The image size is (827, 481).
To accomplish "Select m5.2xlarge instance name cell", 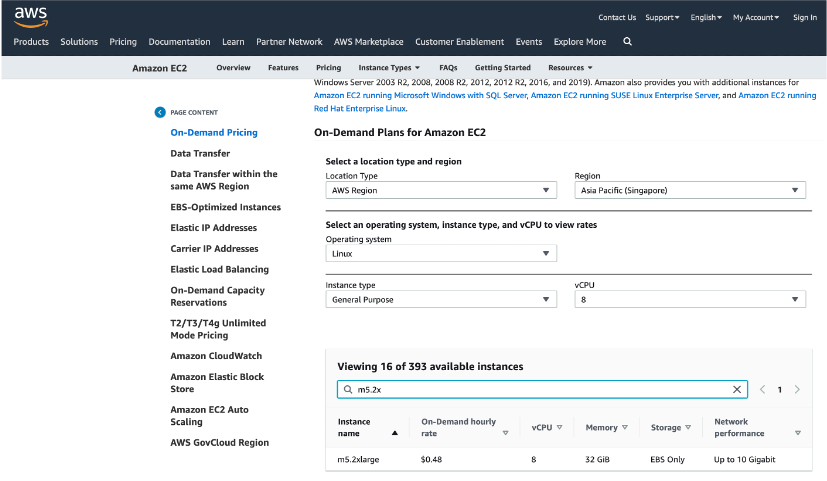I will point(358,459).
